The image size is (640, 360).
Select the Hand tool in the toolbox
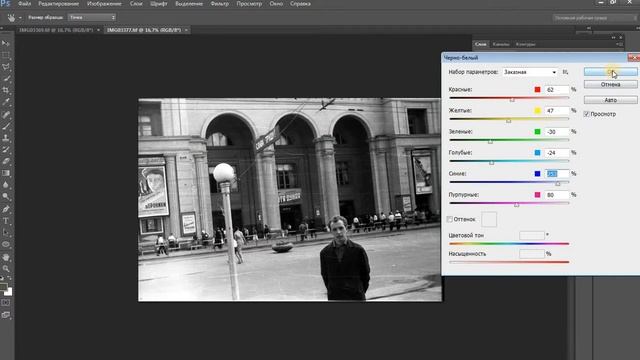6,257
